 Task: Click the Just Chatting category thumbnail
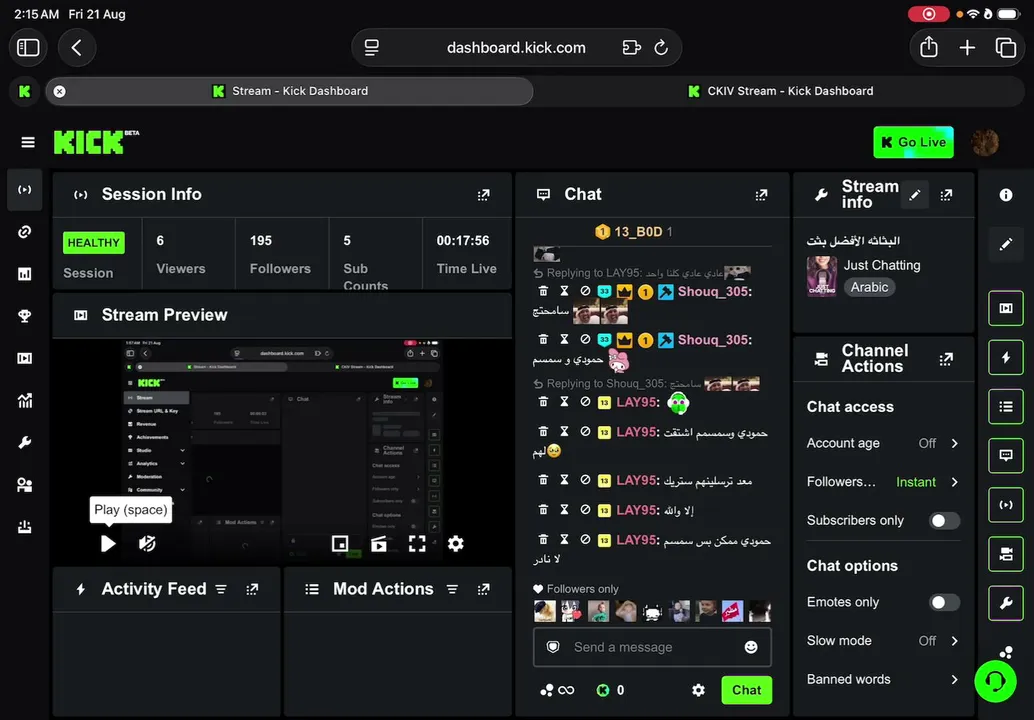(x=822, y=276)
